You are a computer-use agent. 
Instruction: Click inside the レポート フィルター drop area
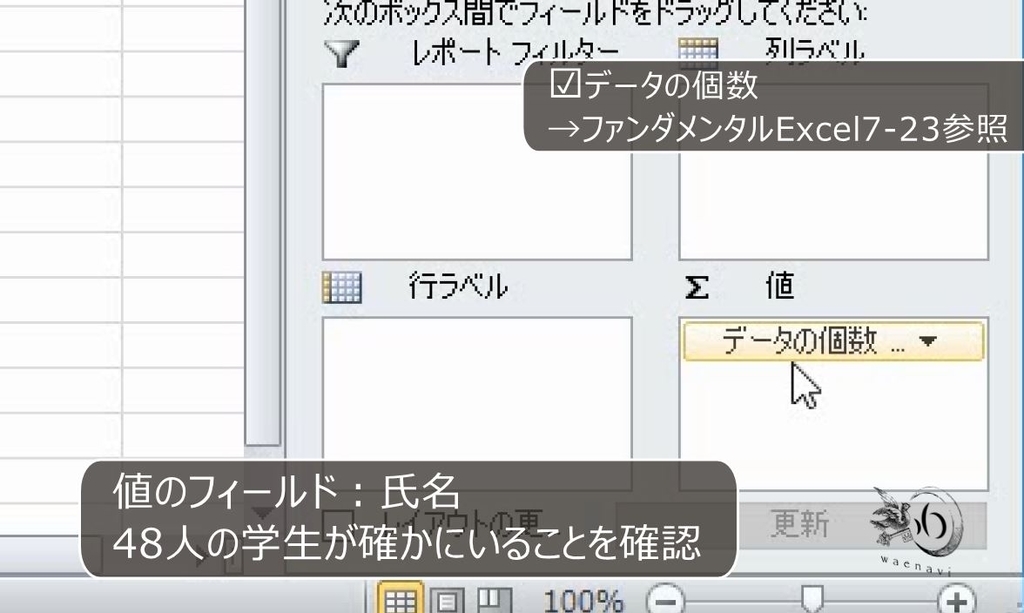477,171
